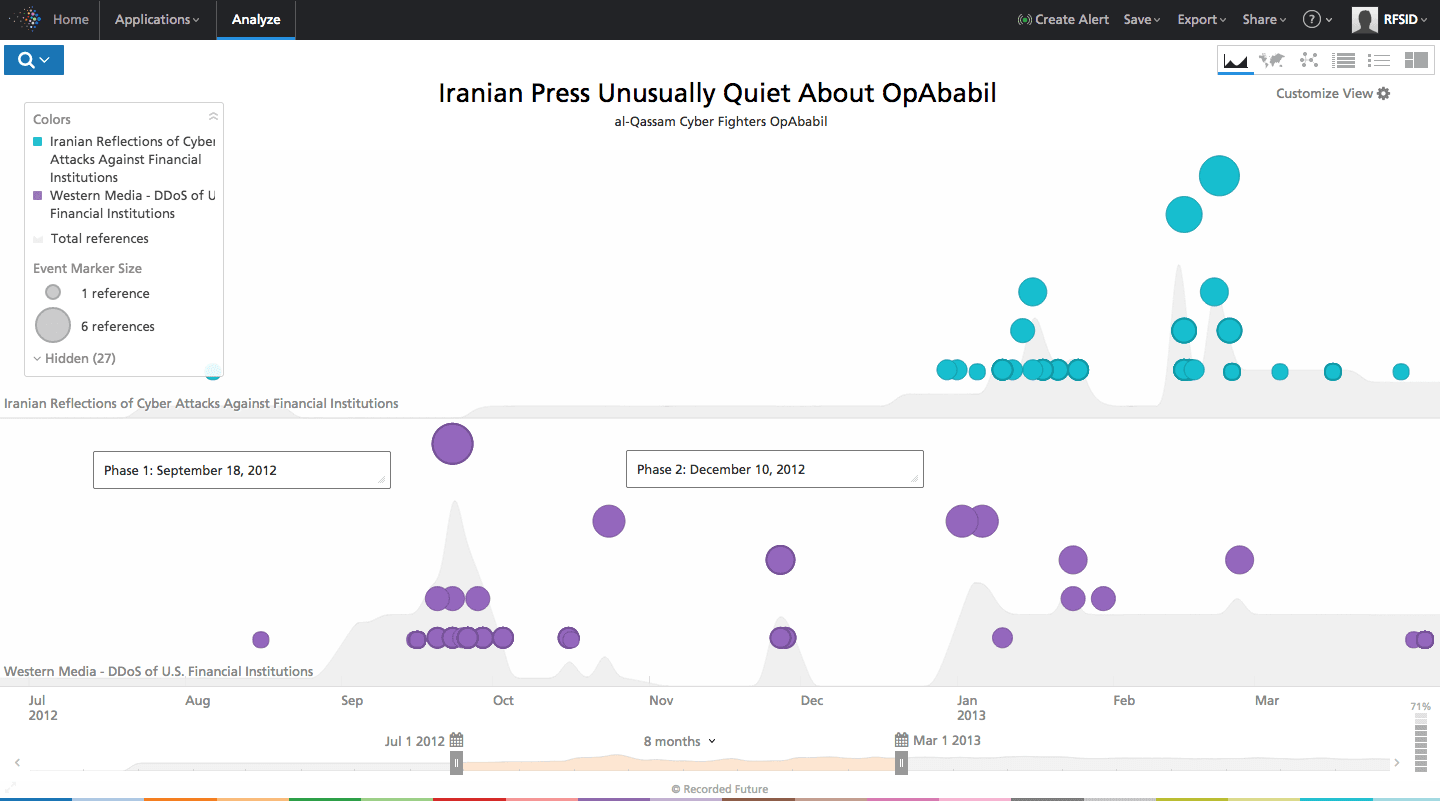Click Western Media - DDoS row label
The image size is (1440, 801).
159,671
